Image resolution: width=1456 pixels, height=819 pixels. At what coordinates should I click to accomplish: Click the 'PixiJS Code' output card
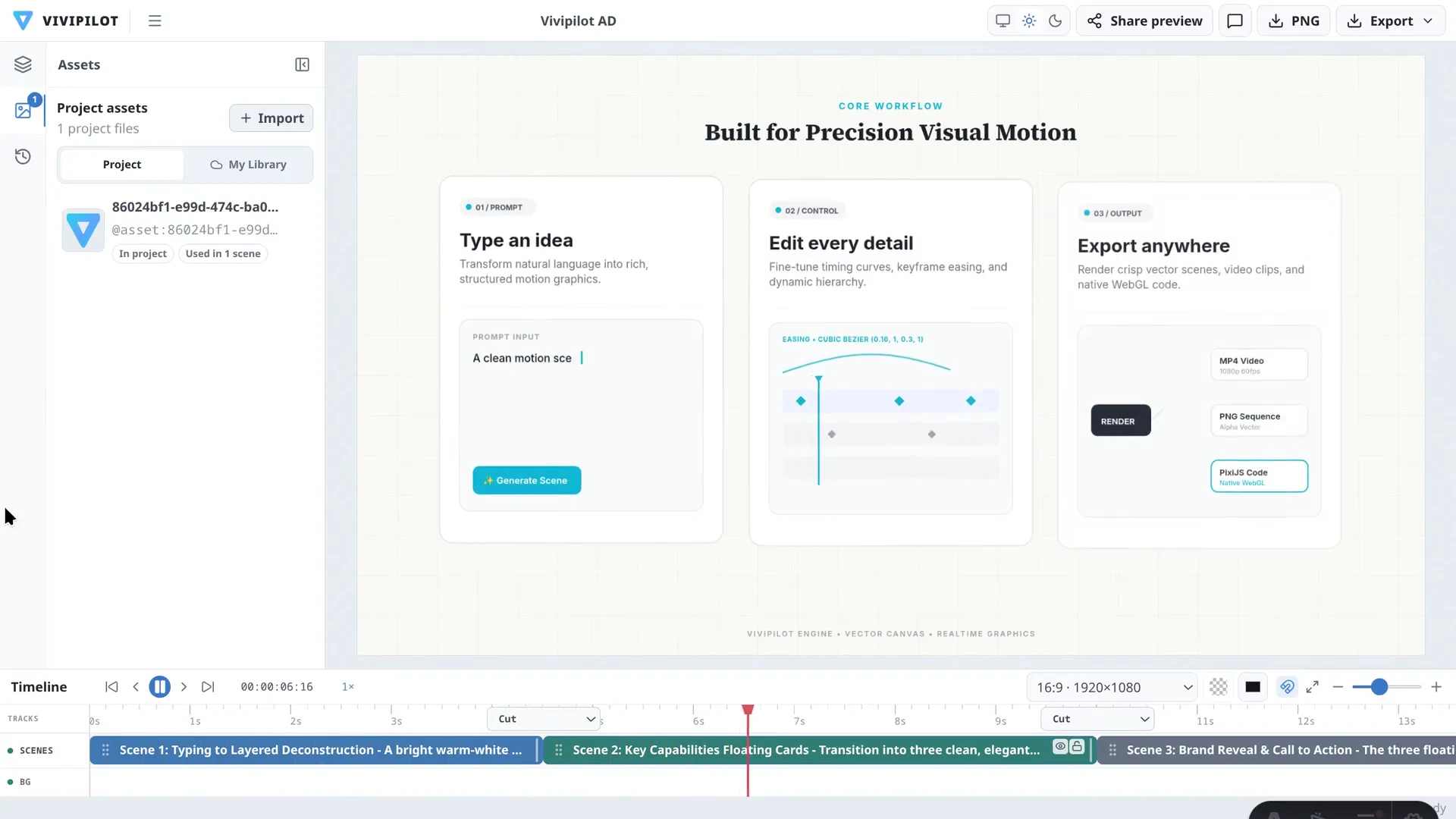[1259, 476]
